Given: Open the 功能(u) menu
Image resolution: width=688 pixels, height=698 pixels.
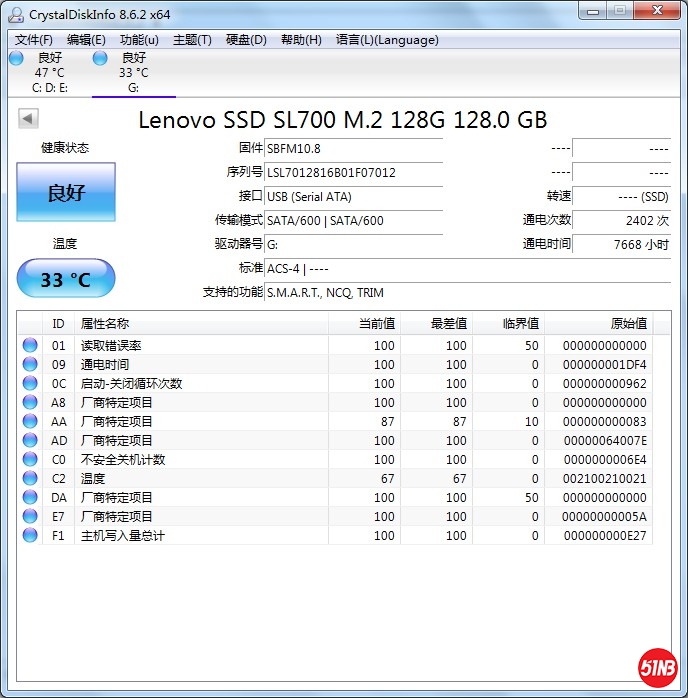Looking at the screenshot, I should tap(139, 40).
